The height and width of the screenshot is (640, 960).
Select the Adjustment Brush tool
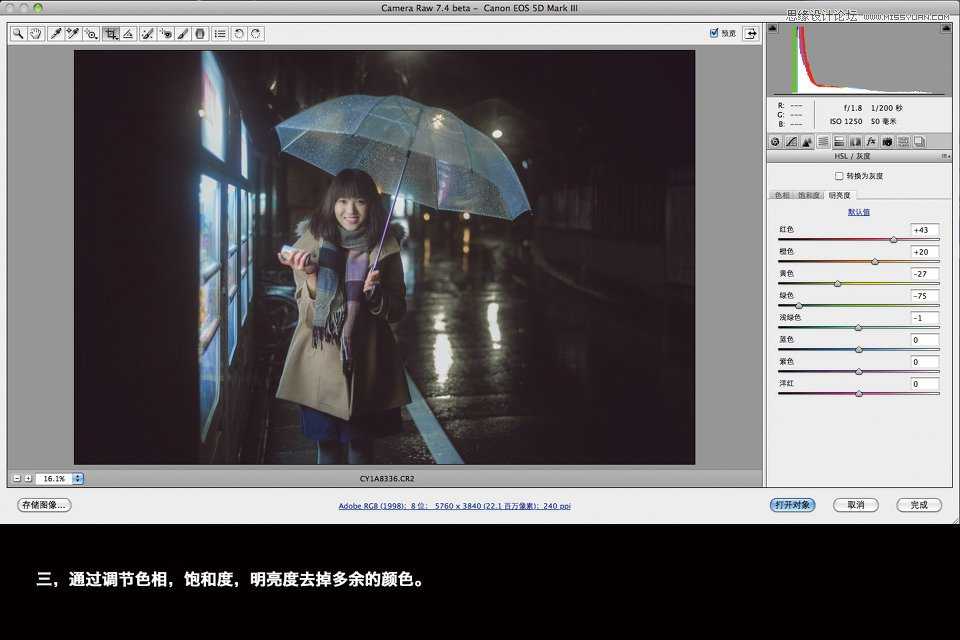[181, 33]
